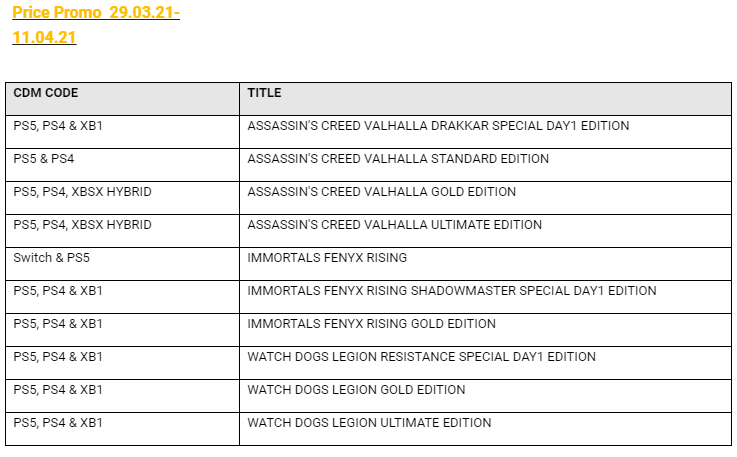Screen dimensions: 737x457
Task: Select Immortals Fenyx Rising Gold Edition title
Action: [x=372, y=324]
